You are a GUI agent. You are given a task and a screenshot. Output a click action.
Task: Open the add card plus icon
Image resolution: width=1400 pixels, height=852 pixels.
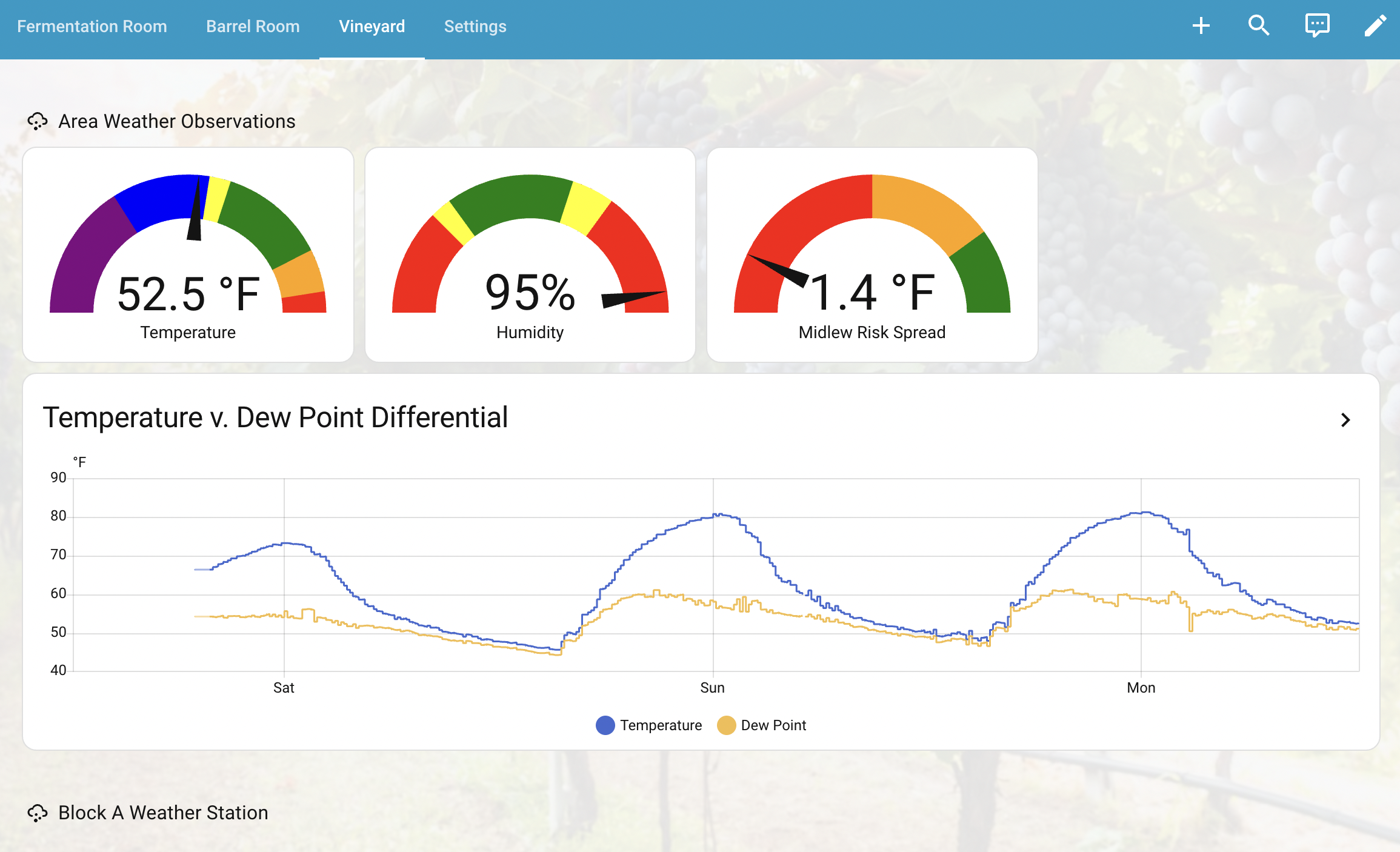pyautogui.click(x=1201, y=25)
